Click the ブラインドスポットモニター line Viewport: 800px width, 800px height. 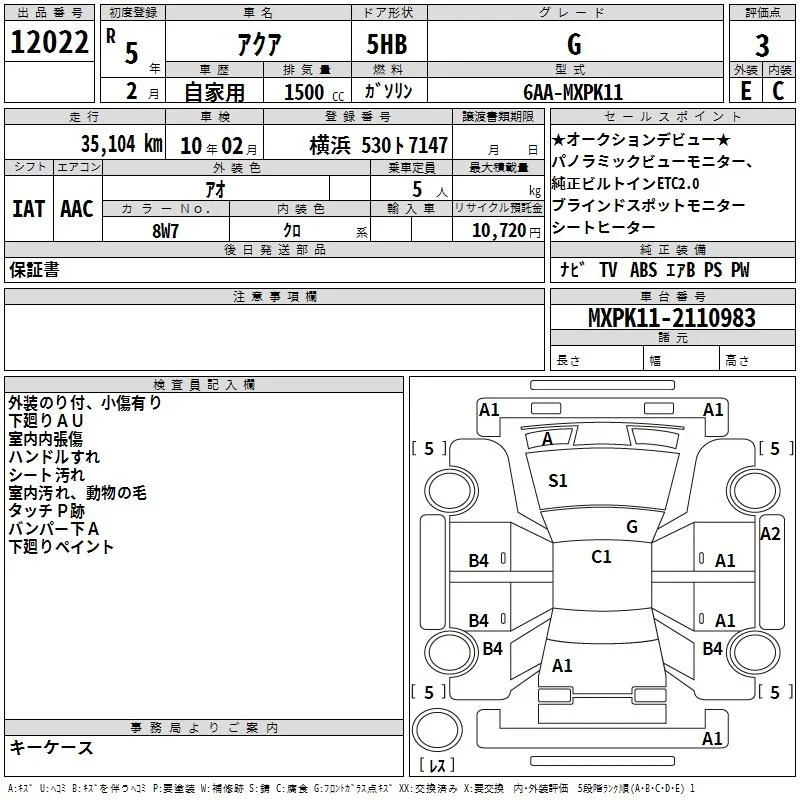[x=648, y=205]
